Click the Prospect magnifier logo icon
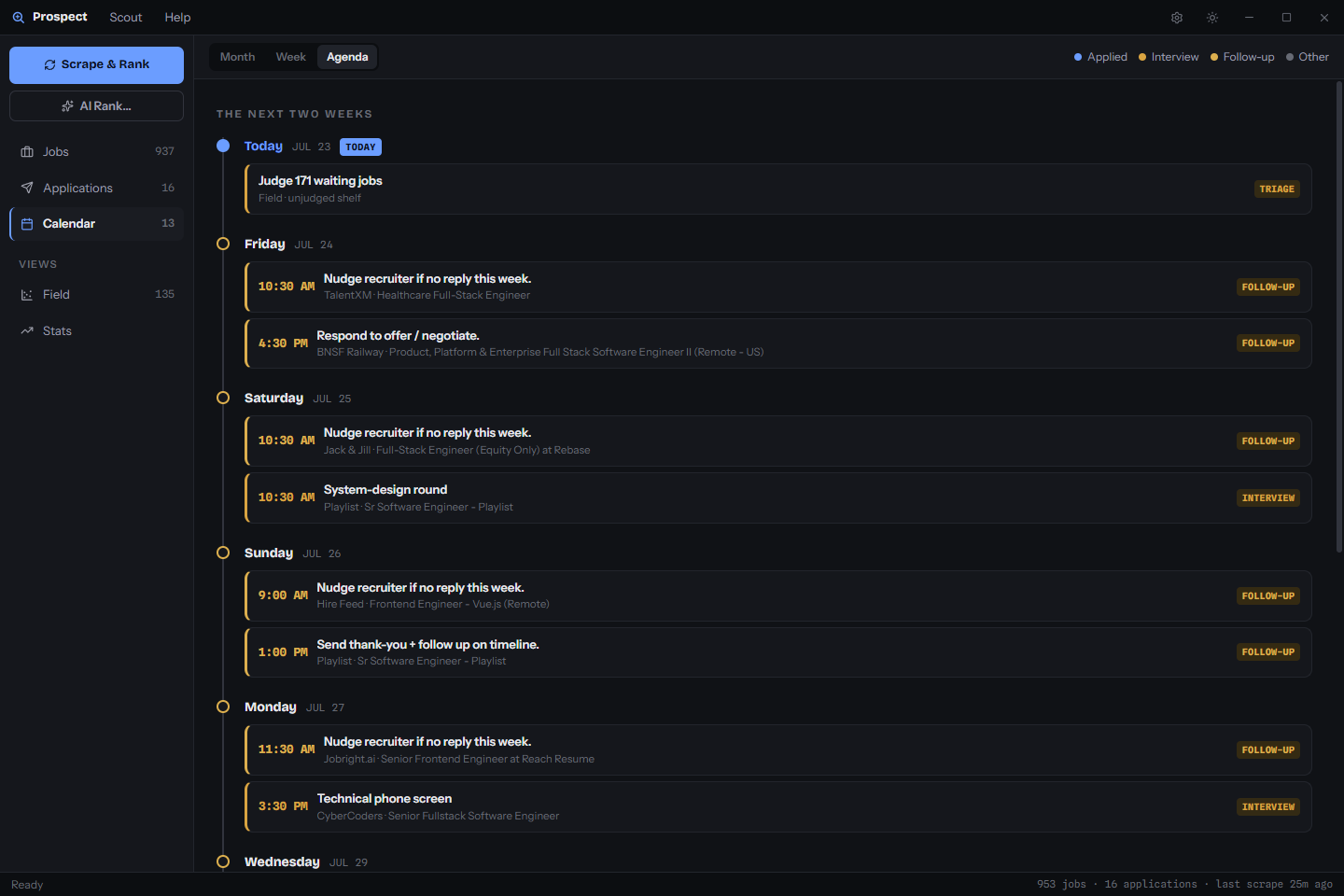 18,17
